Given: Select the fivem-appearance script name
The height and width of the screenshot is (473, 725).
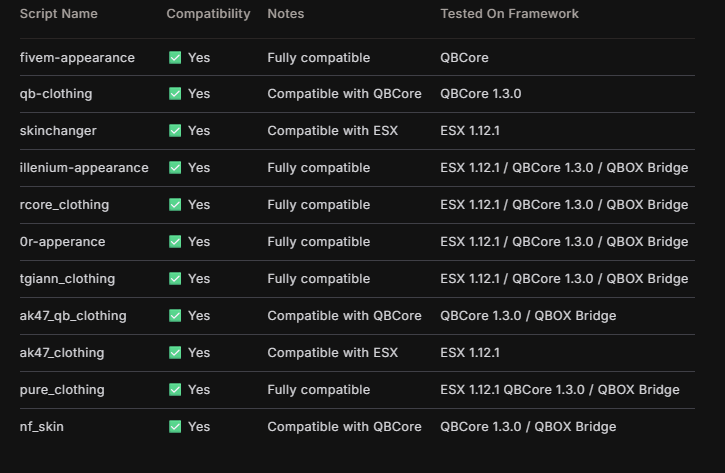Looking at the screenshot, I should click(x=77, y=58).
